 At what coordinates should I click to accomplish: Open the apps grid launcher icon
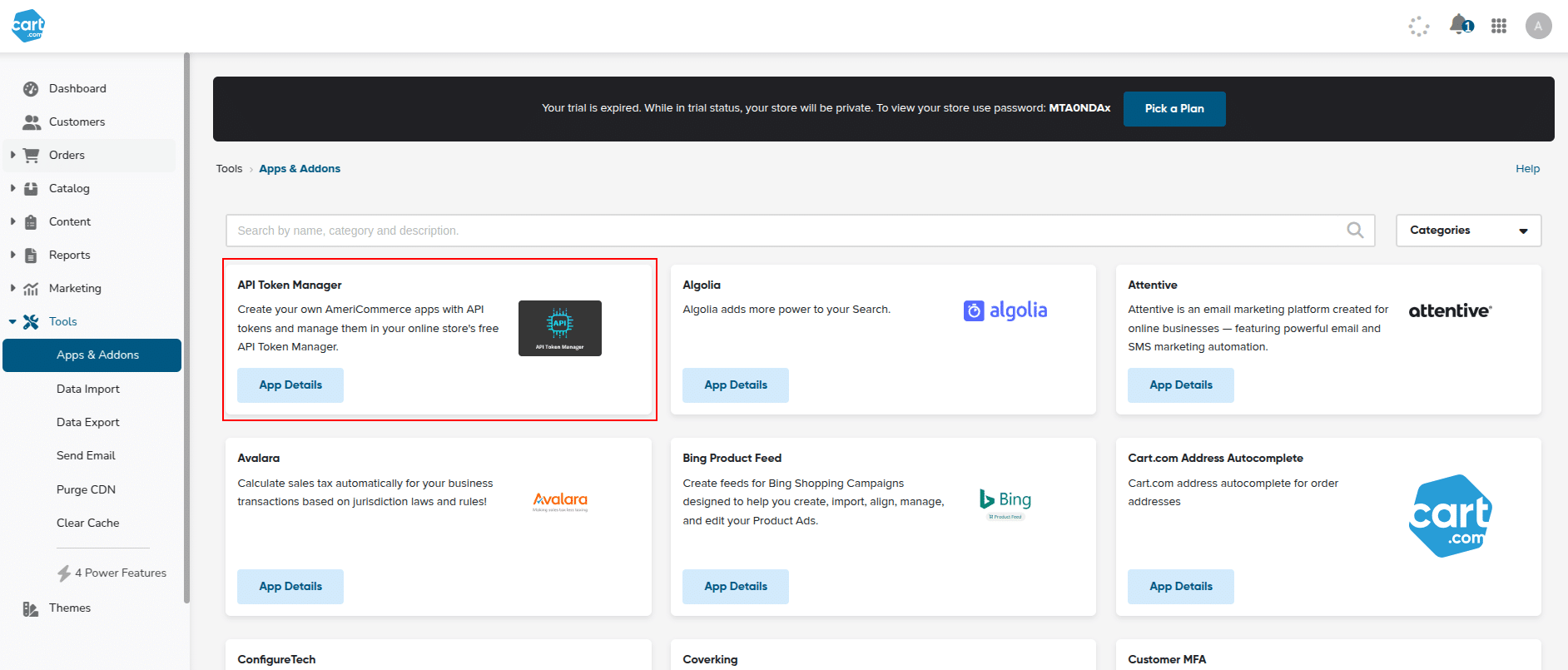point(1499,26)
